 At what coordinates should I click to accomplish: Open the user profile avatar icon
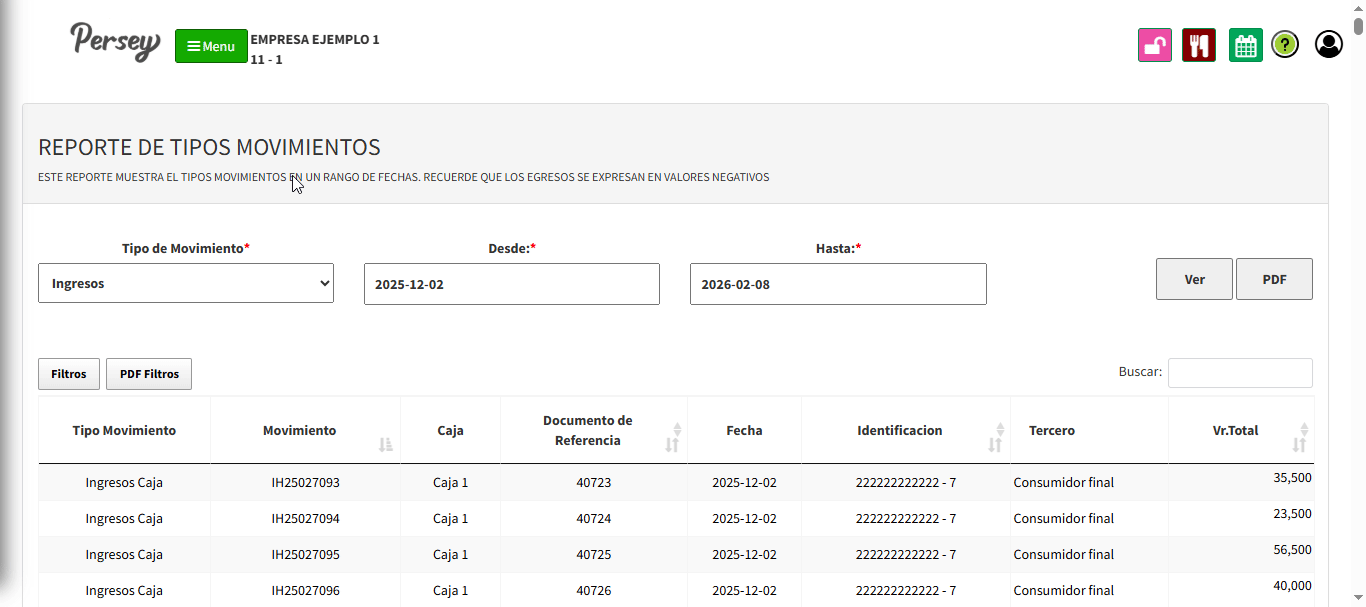tap(1328, 45)
